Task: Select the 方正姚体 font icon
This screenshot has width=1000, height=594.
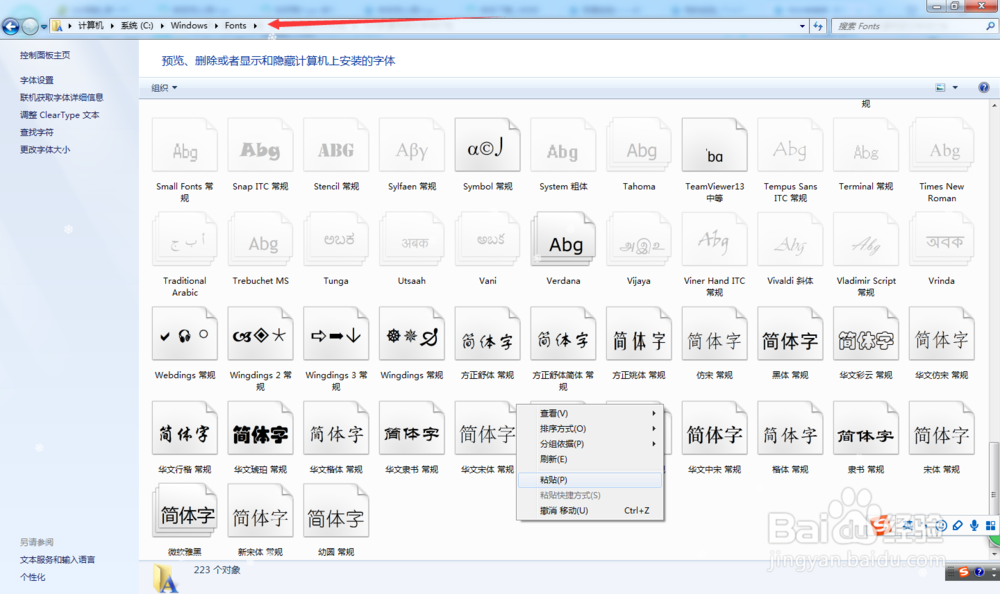Action: (x=639, y=334)
